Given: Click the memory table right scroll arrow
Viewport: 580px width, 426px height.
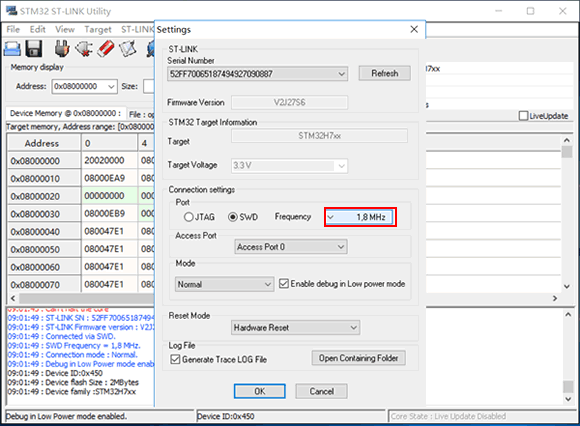Looking at the screenshot, I should pyautogui.click(x=555, y=298).
